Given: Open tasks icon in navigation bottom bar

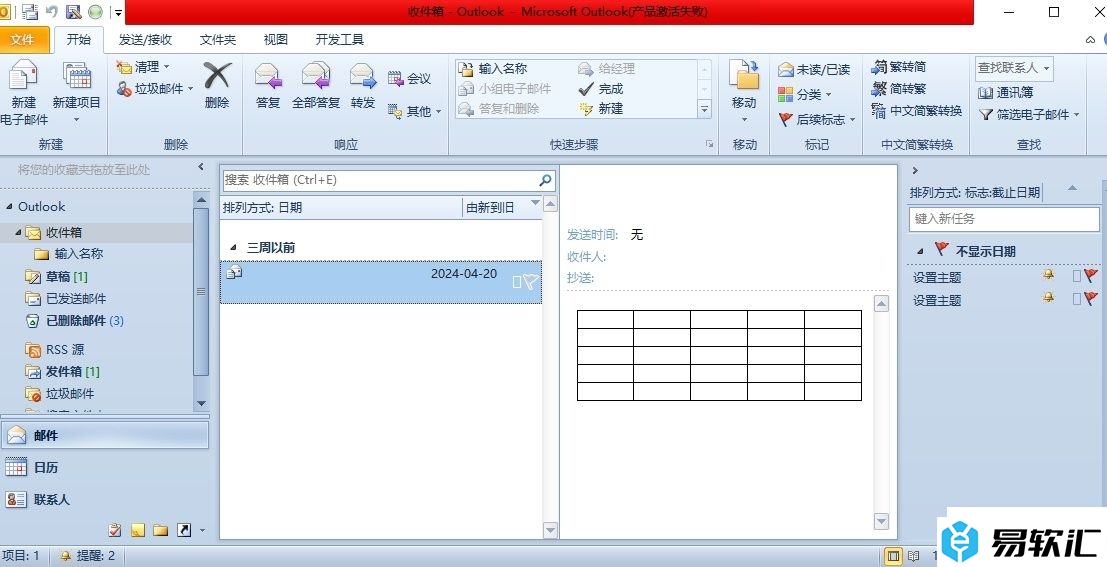Looking at the screenshot, I should pos(115,530).
